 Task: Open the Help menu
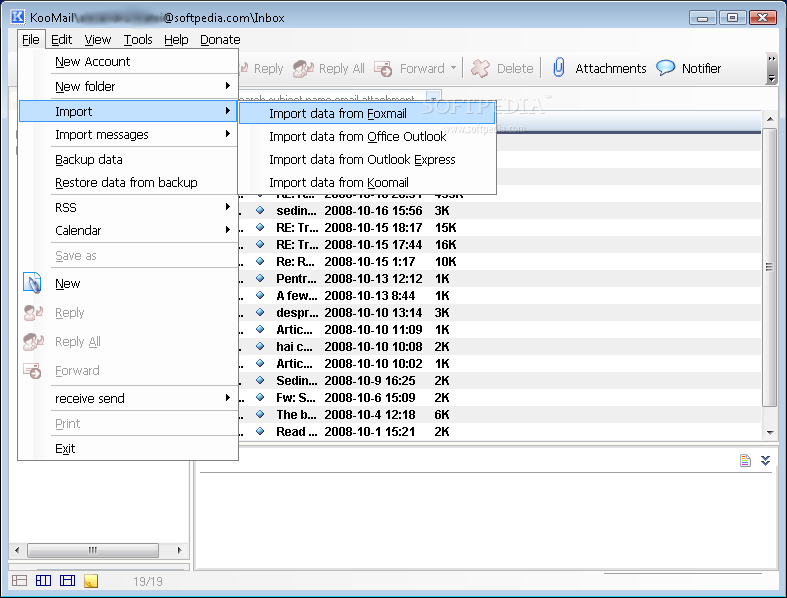176,39
